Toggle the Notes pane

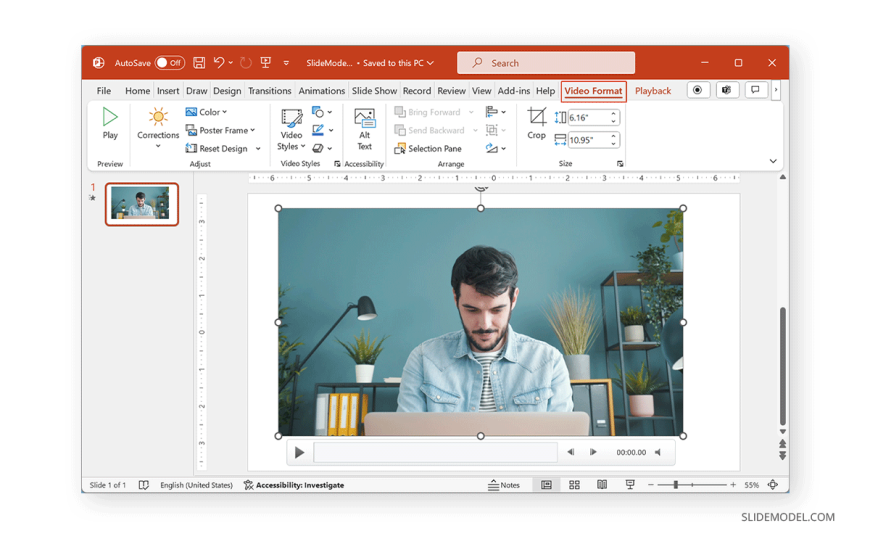(504, 485)
